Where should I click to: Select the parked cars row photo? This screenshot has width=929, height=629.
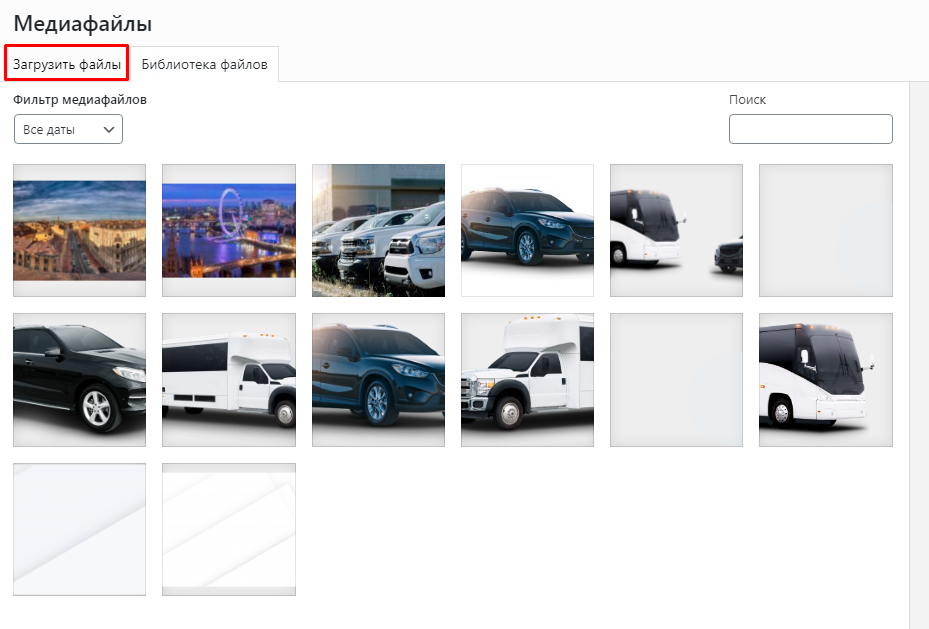tap(378, 230)
